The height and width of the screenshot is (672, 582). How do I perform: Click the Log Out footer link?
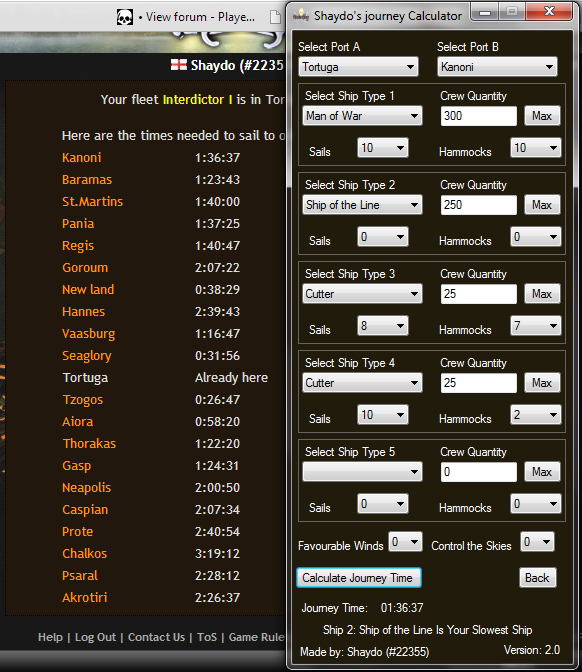pyautogui.click(x=95, y=637)
